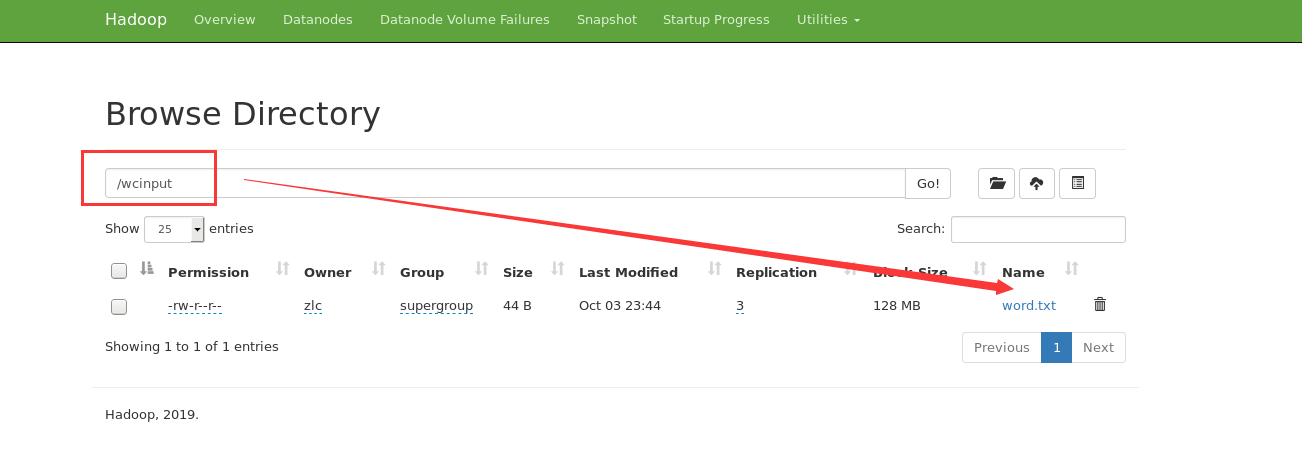The image size is (1302, 462).
Task: Sort the Last Modified column with its sort icon
Action: click(715, 269)
